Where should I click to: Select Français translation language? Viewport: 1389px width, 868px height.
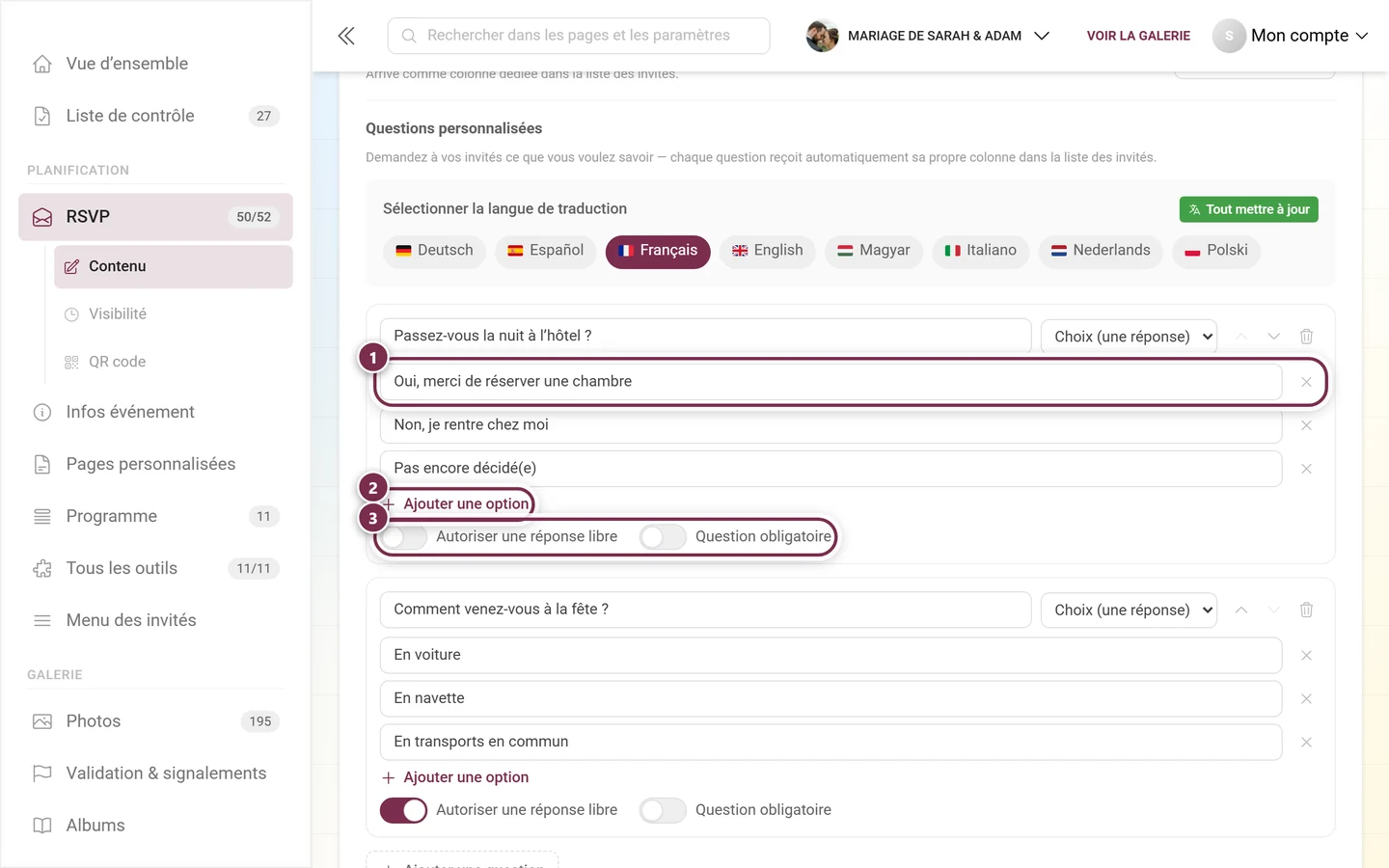(658, 251)
